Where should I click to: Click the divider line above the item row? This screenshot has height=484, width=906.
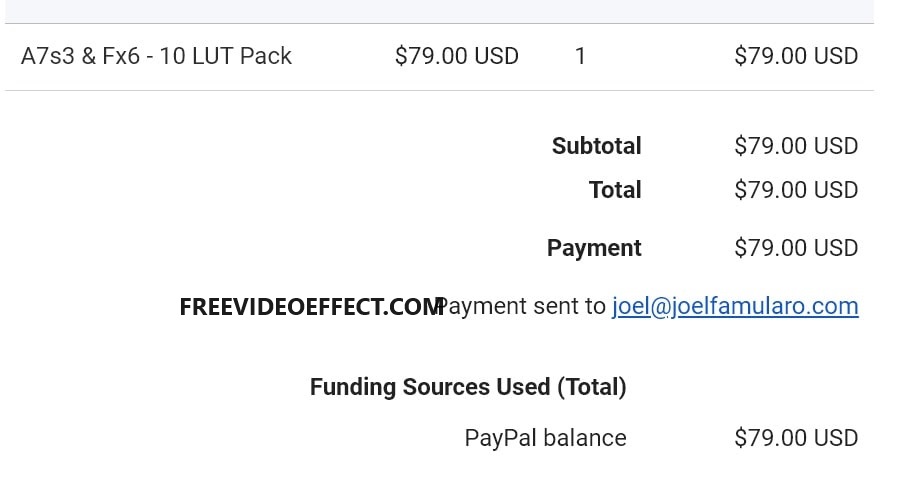(x=440, y=23)
